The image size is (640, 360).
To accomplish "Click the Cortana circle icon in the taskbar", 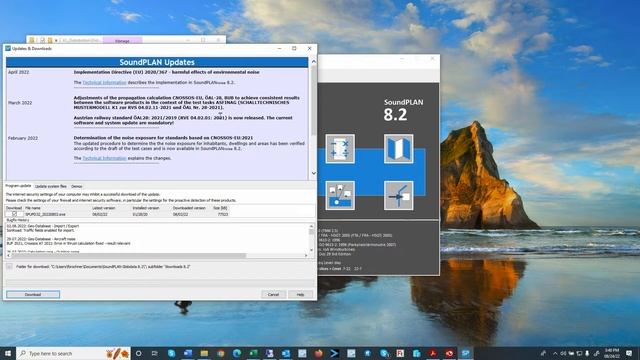I will point(138,353).
